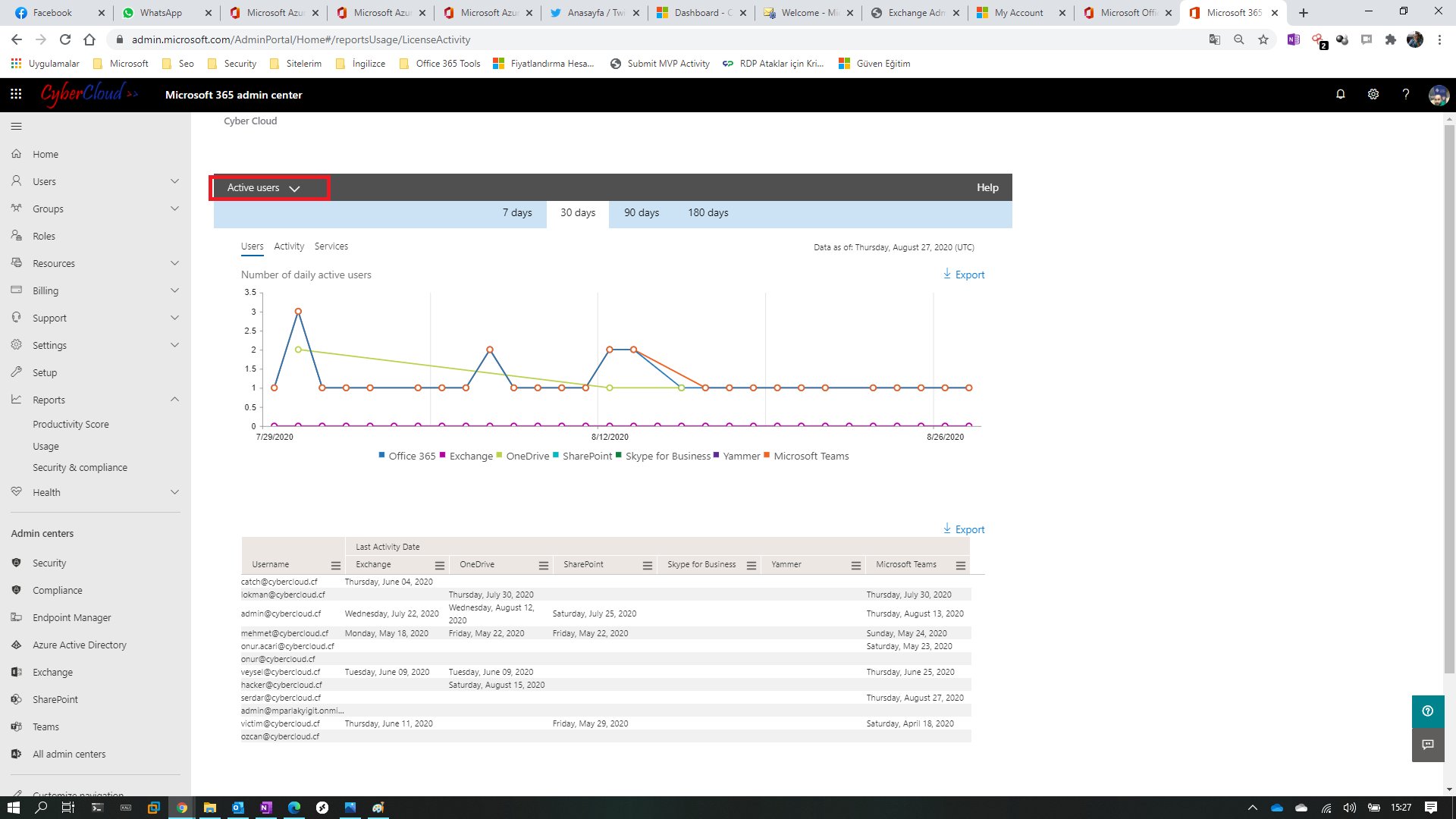Select the 90 days period tab
Viewport: 1456px width, 819px height.
tap(642, 213)
